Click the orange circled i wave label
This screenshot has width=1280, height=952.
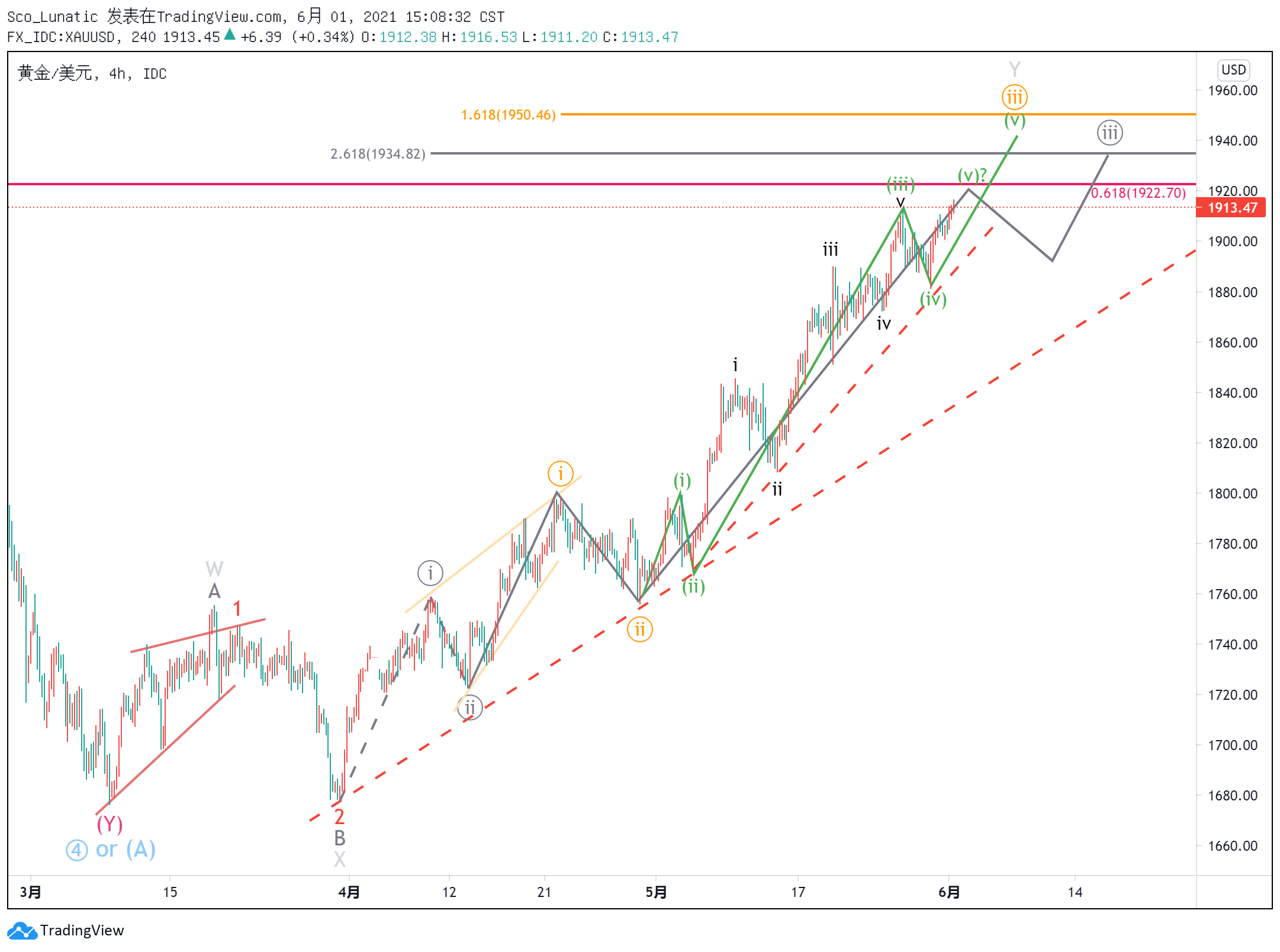click(560, 474)
